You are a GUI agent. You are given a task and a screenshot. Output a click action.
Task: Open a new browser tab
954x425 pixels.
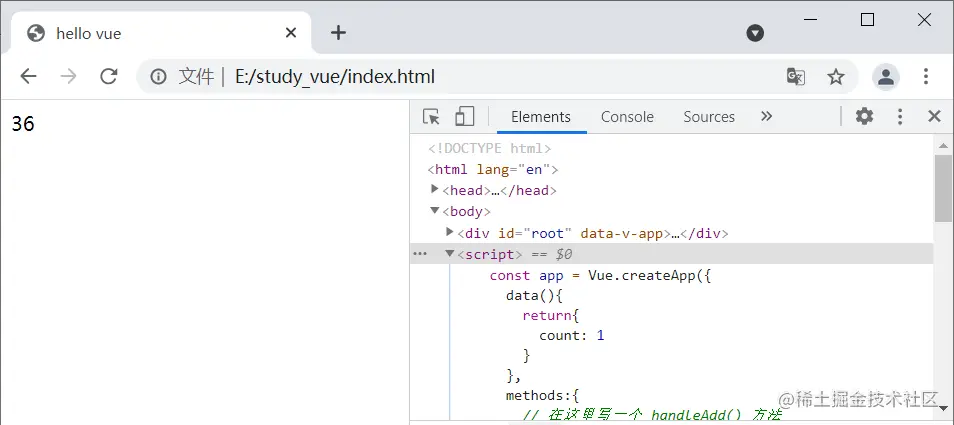tap(338, 33)
